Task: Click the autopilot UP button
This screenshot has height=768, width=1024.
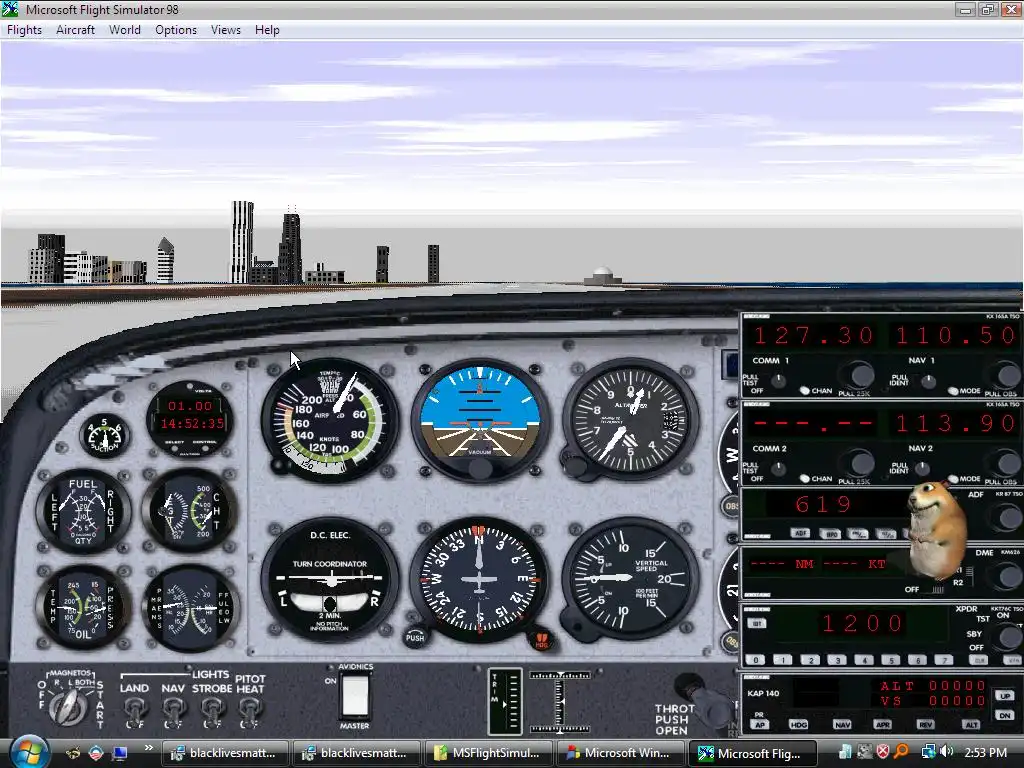Action: pos(1004,696)
